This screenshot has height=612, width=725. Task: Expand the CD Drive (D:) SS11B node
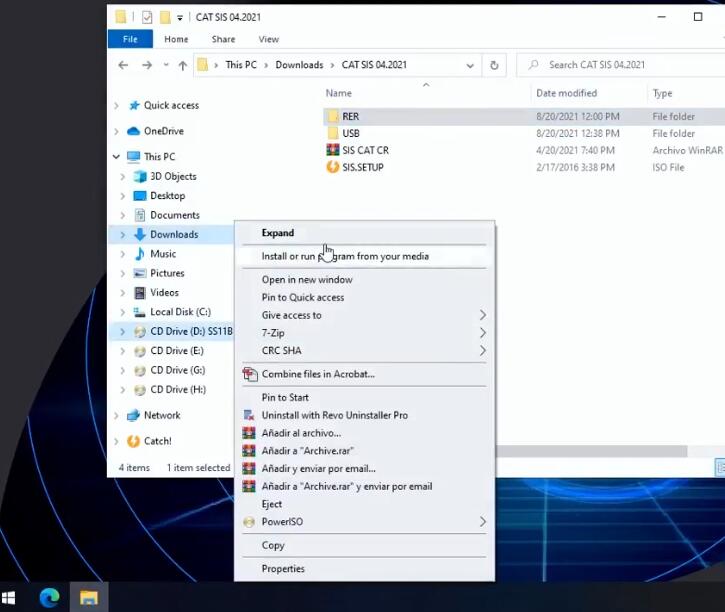tap(123, 332)
